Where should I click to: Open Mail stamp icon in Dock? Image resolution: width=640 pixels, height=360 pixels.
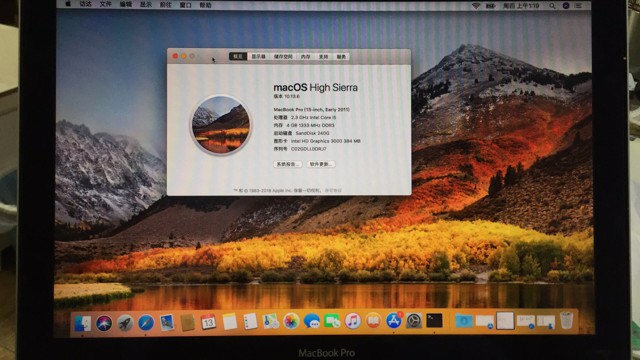tap(167, 322)
